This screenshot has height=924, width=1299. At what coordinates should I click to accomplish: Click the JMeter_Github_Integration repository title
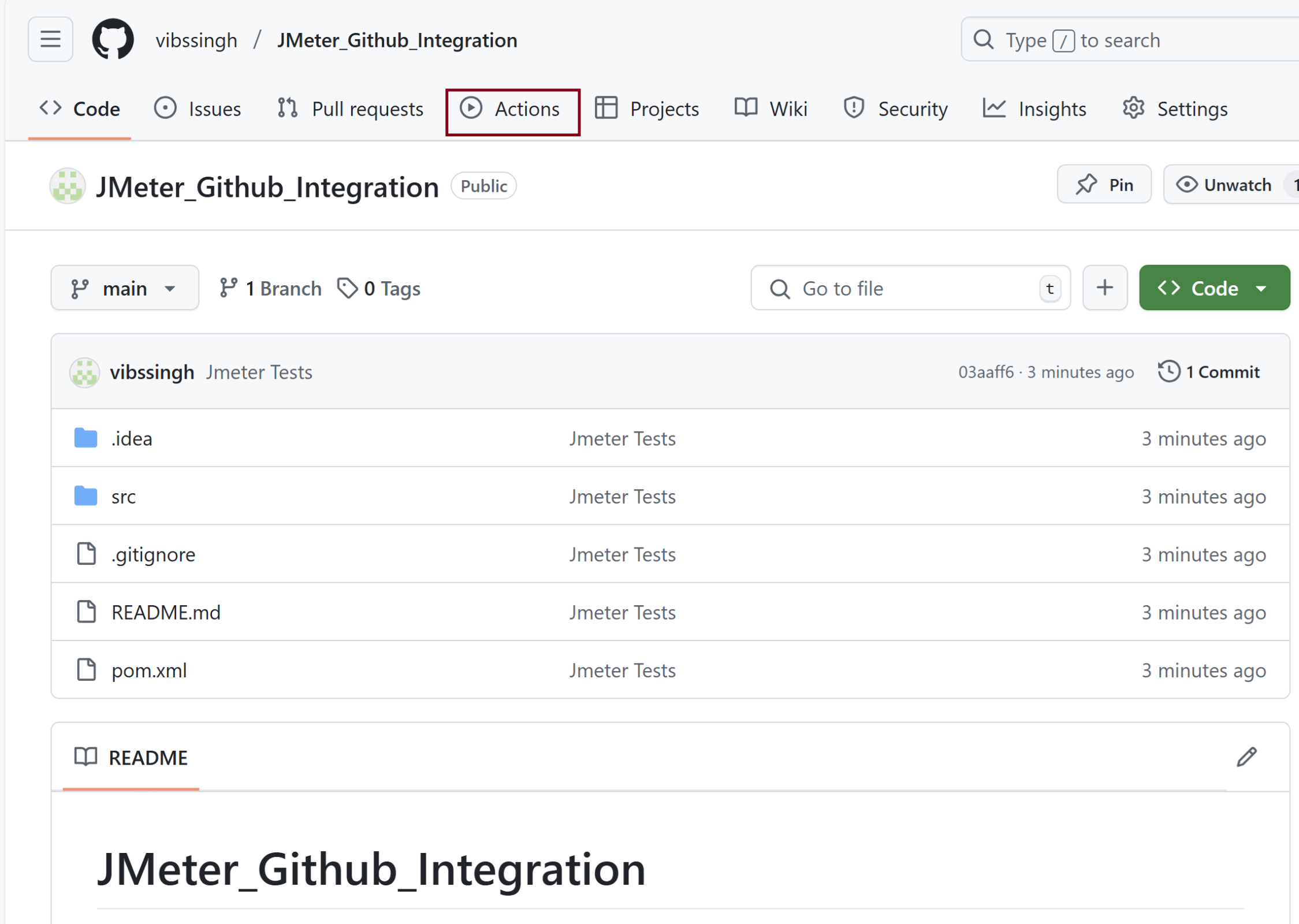[x=267, y=187]
